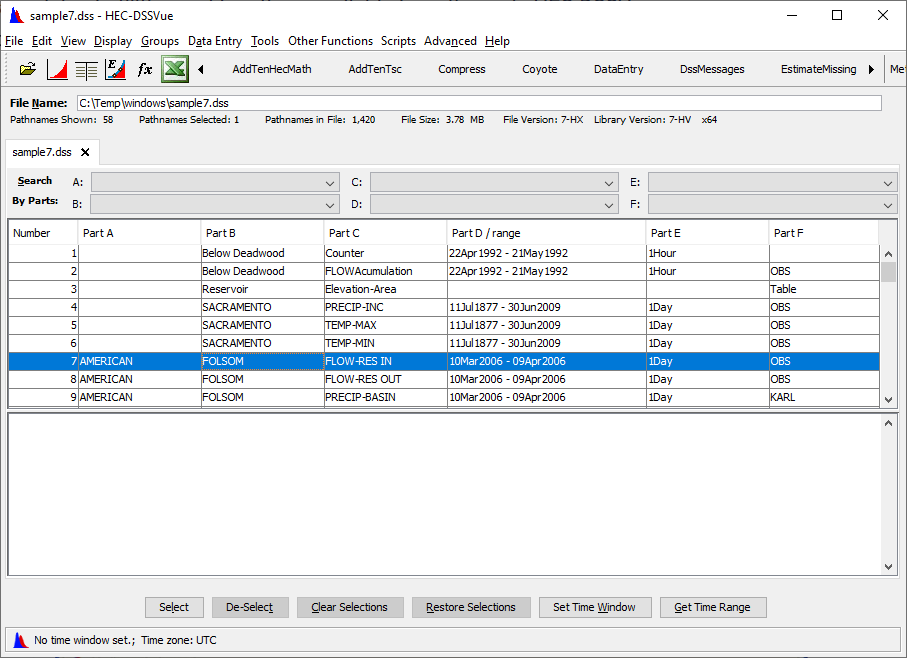
Task: Open the tabulate data icon
Action: pyautogui.click(x=86, y=69)
